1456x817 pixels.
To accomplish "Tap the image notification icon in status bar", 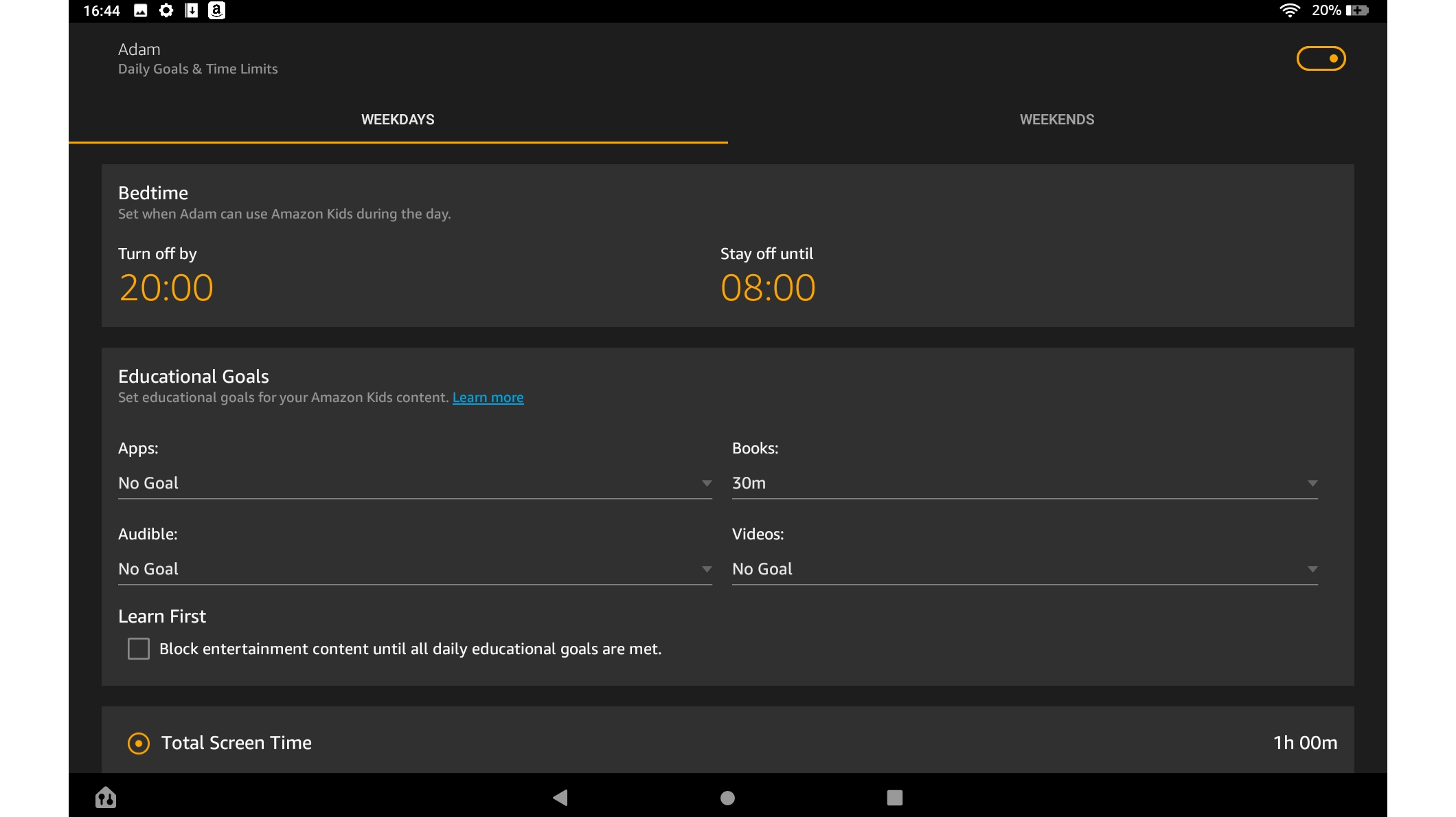I will 141,10.
